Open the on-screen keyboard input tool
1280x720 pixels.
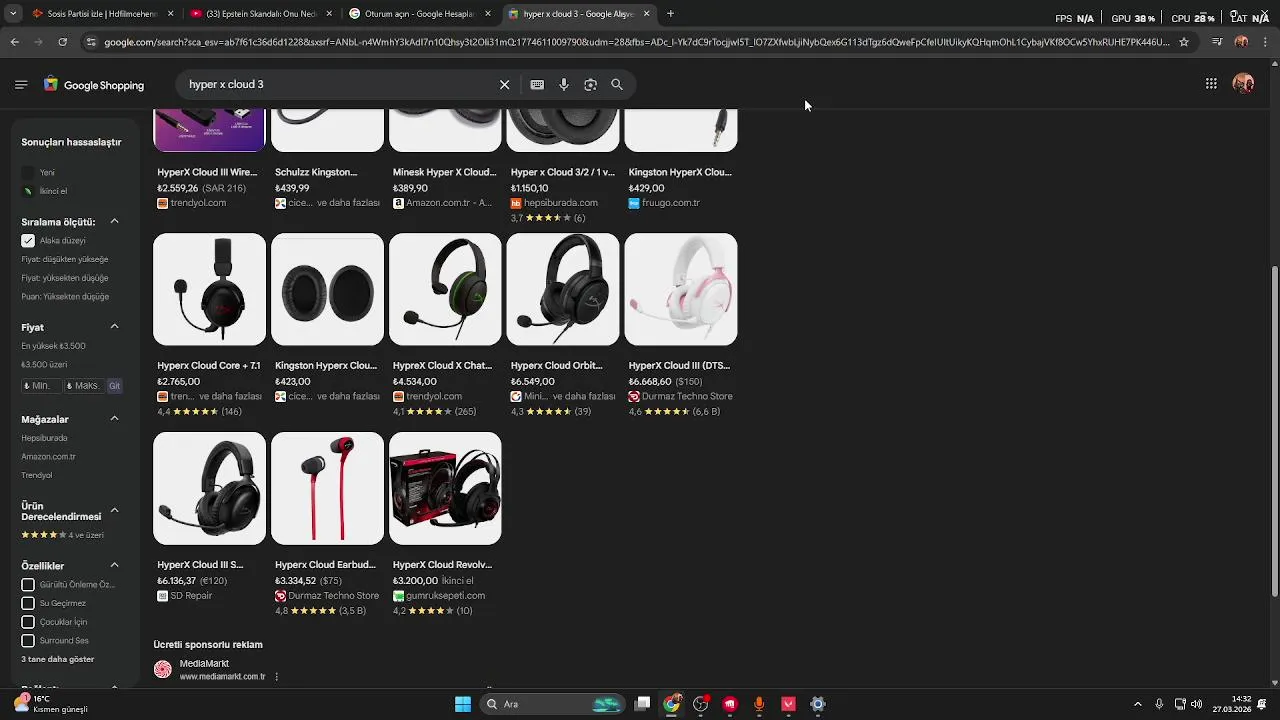(537, 85)
